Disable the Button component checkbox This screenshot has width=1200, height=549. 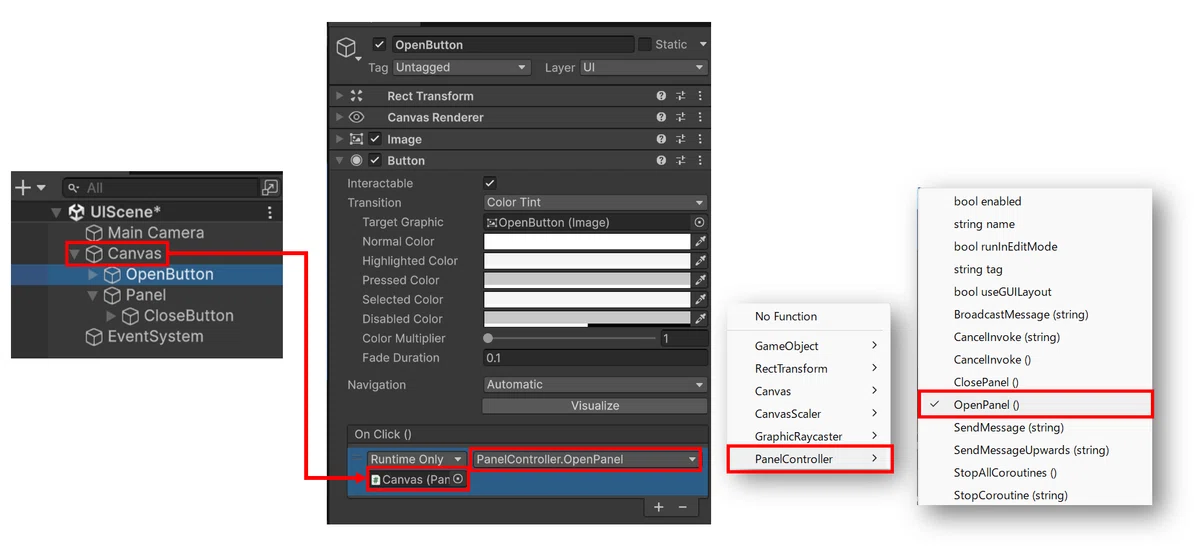tap(375, 160)
